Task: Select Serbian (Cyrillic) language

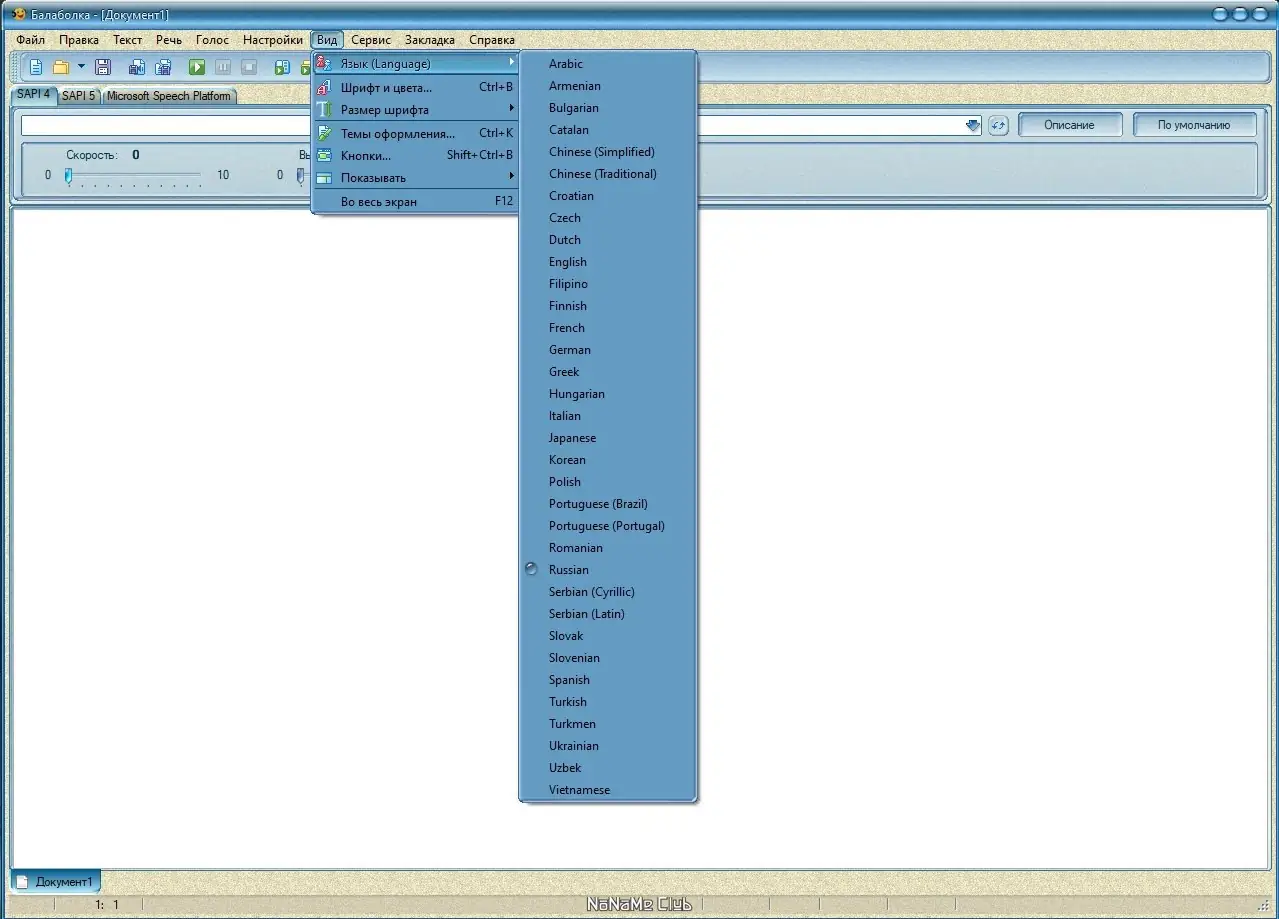Action: pos(607,592)
